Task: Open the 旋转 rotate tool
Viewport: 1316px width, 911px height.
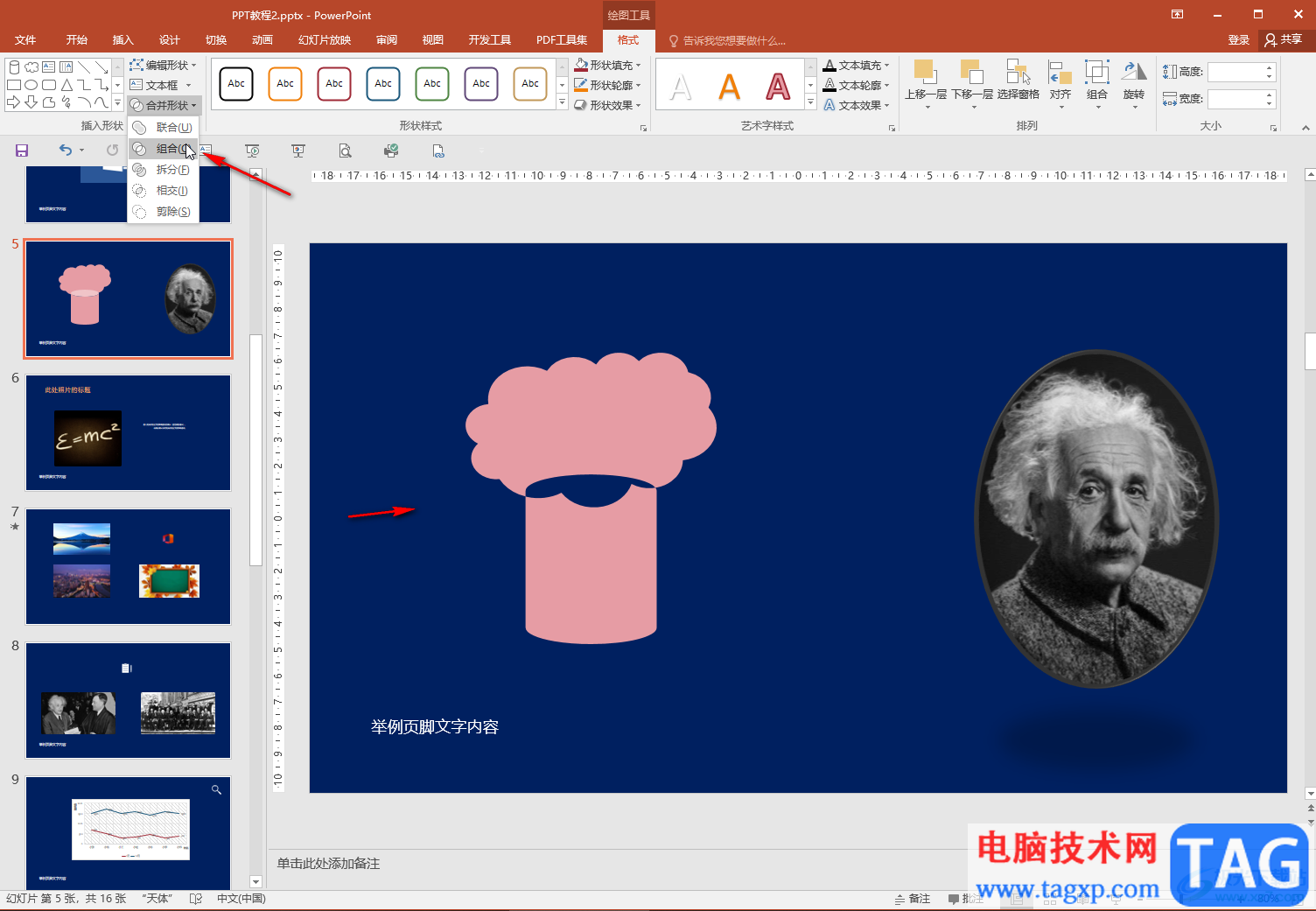Action: [1134, 84]
